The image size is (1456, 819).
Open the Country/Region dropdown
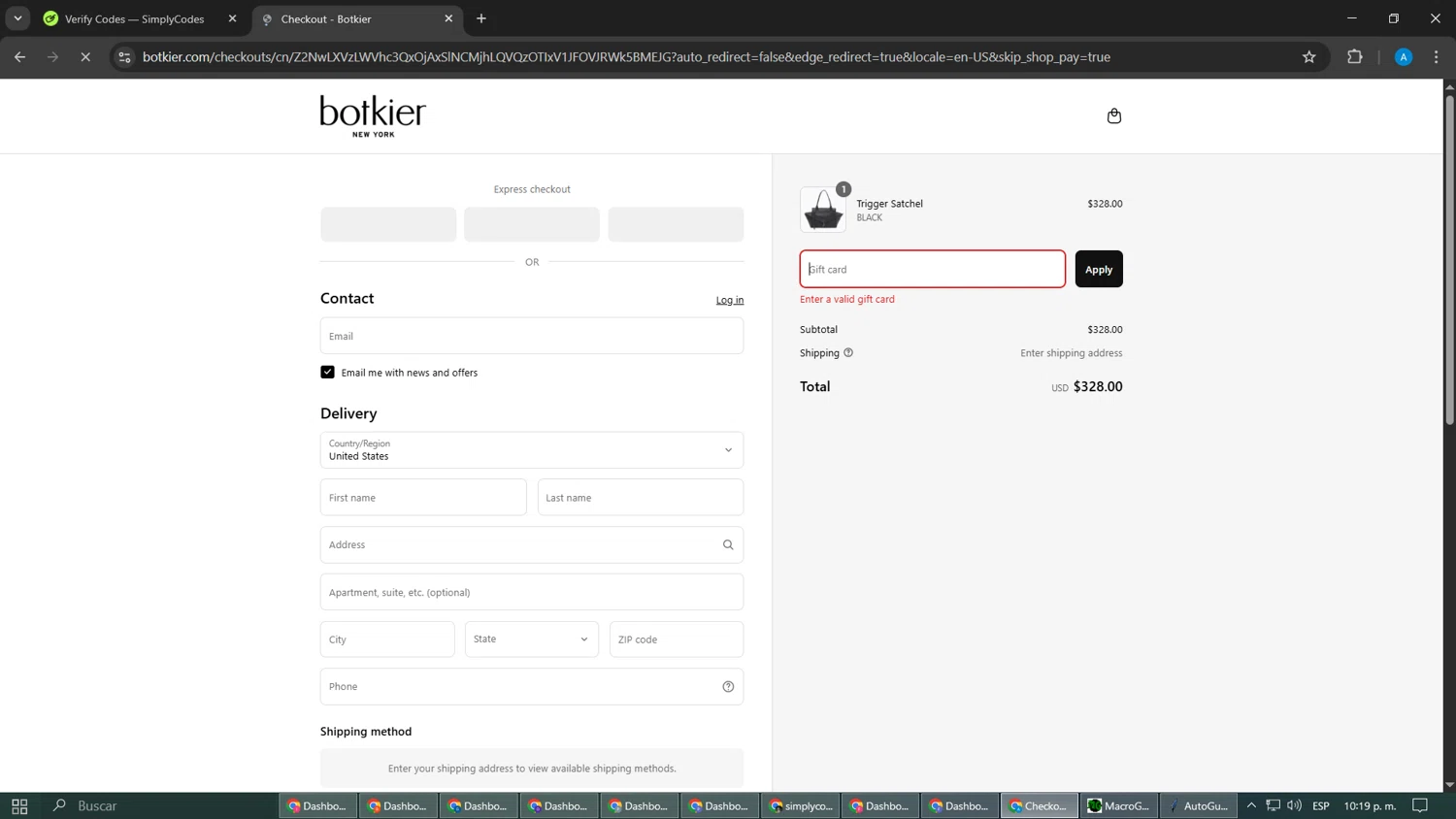[x=532, y=450]
